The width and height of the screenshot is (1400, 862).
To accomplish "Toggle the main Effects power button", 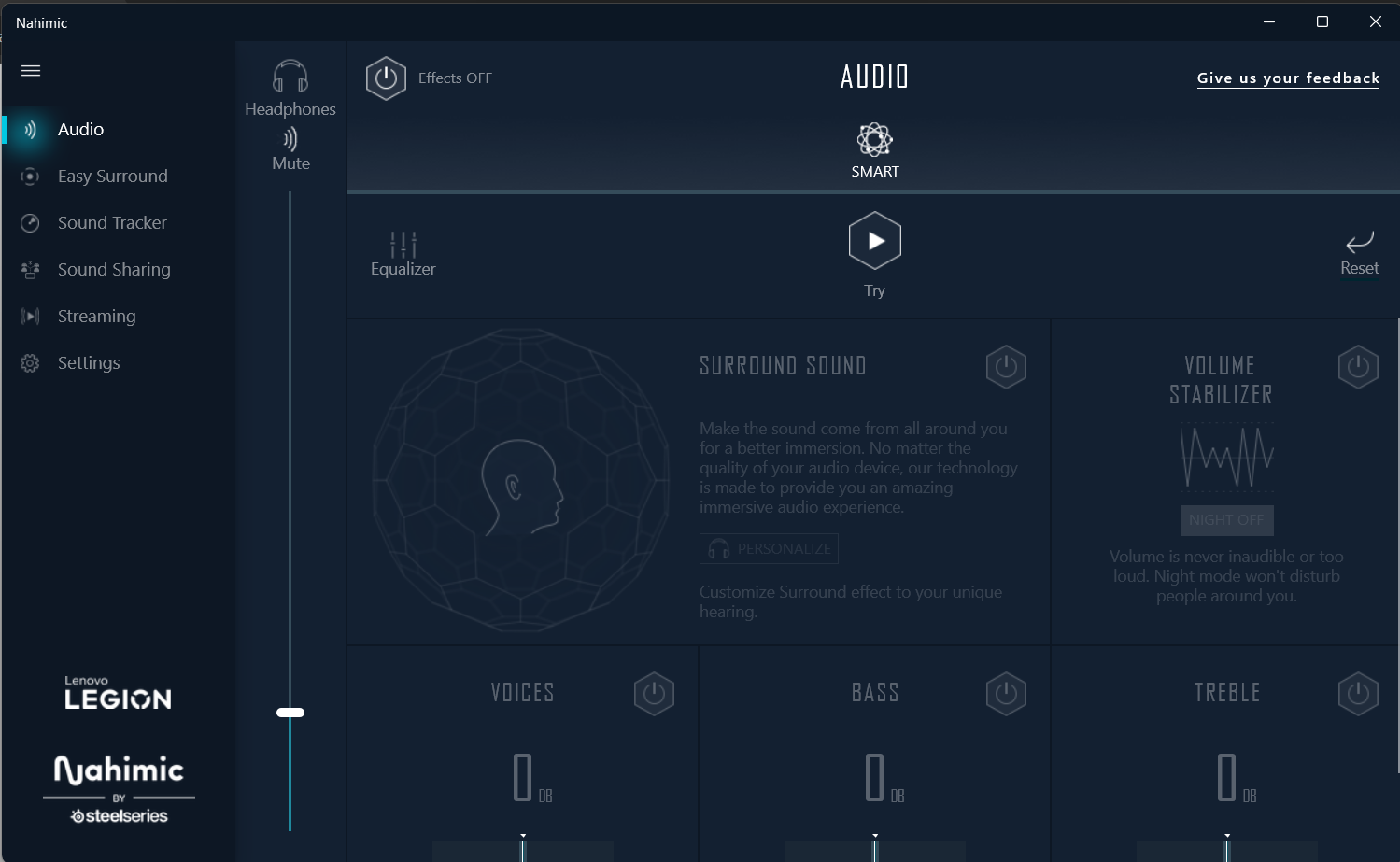I will (386, 78).
